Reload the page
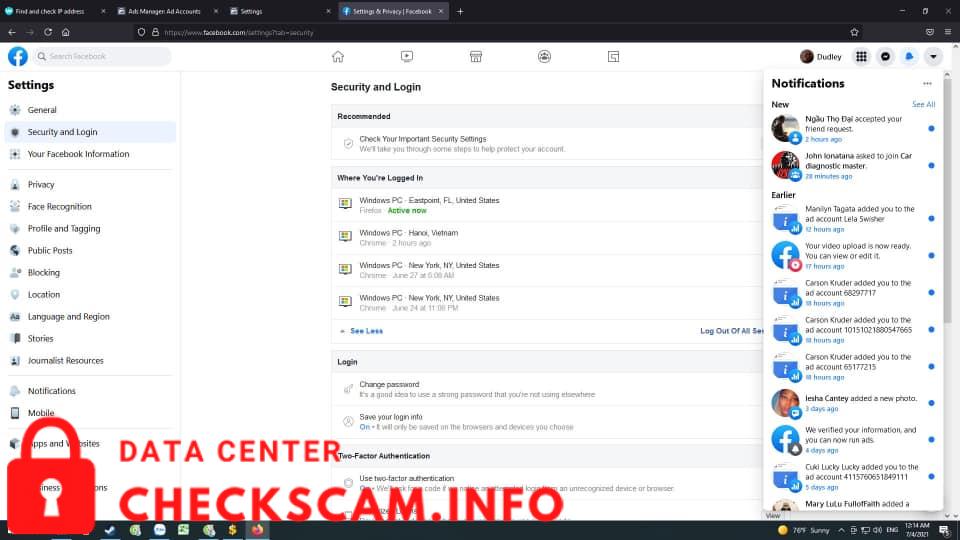The image size is (960, 540). (x=48, y=32)
